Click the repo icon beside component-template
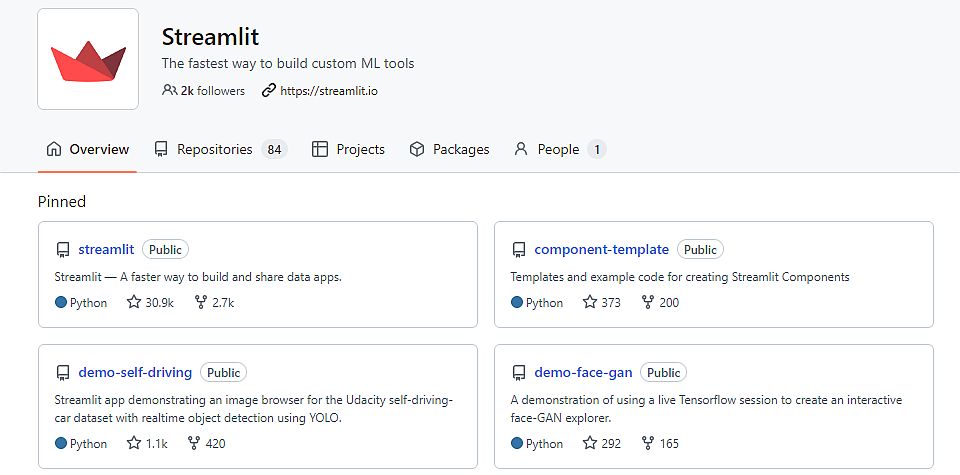960x475 pixels. tap(519, 250)
